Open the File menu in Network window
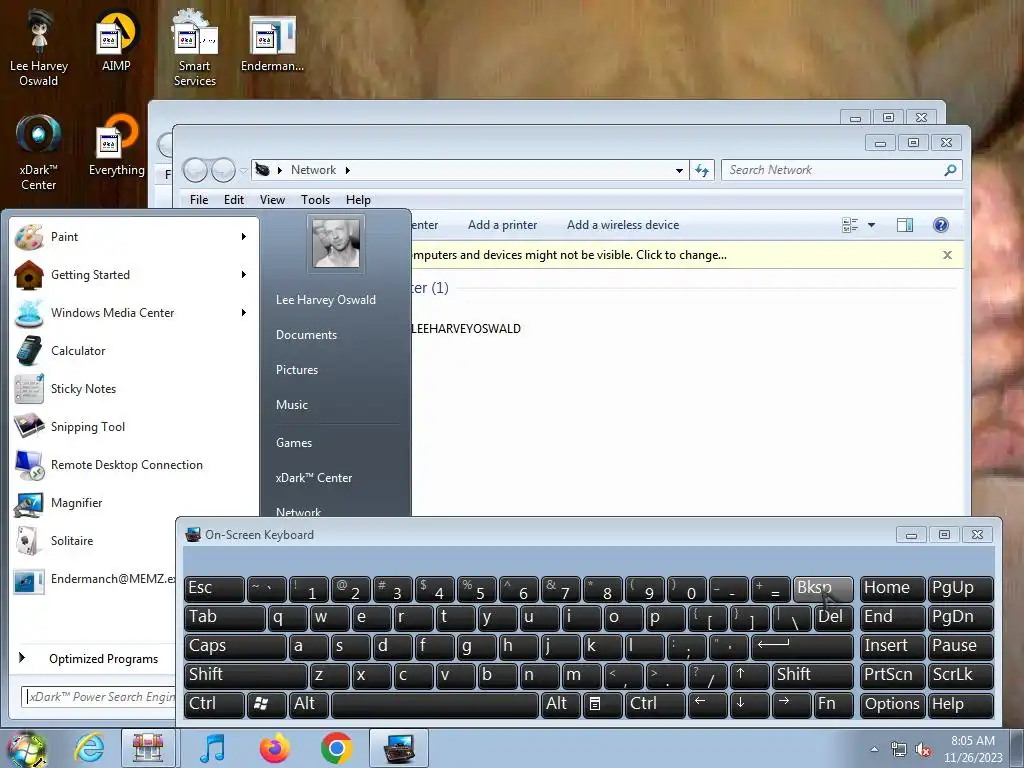This screenshot has width=1024, height=768. click(x=199, y=200)
